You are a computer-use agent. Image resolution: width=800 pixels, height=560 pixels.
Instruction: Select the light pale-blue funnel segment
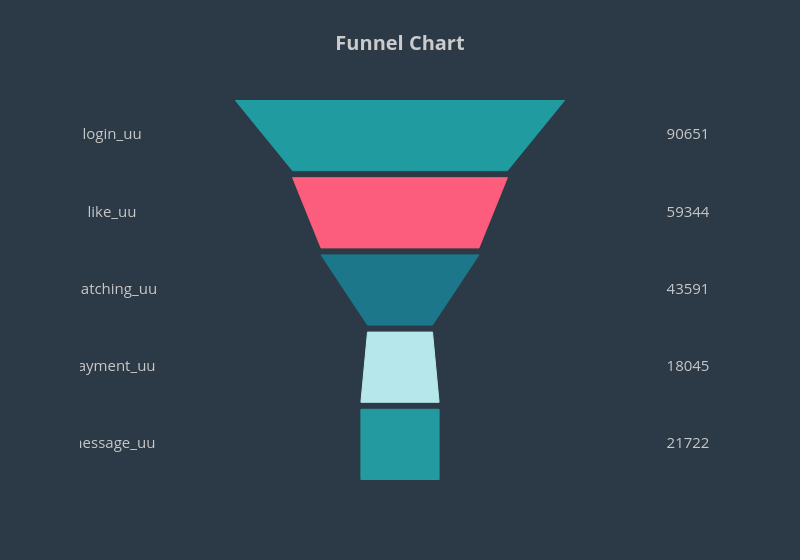point(400,366)
